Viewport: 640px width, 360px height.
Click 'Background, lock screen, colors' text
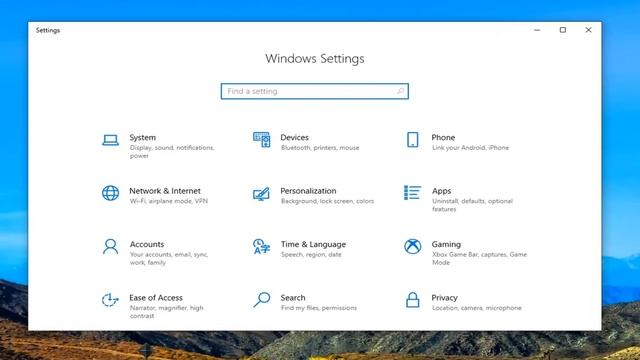coord(327,201)
